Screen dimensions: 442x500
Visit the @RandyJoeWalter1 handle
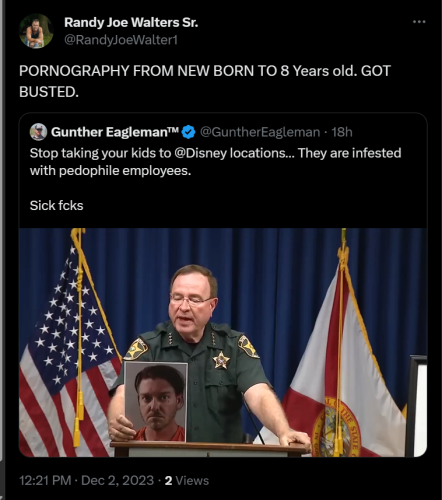121,40
